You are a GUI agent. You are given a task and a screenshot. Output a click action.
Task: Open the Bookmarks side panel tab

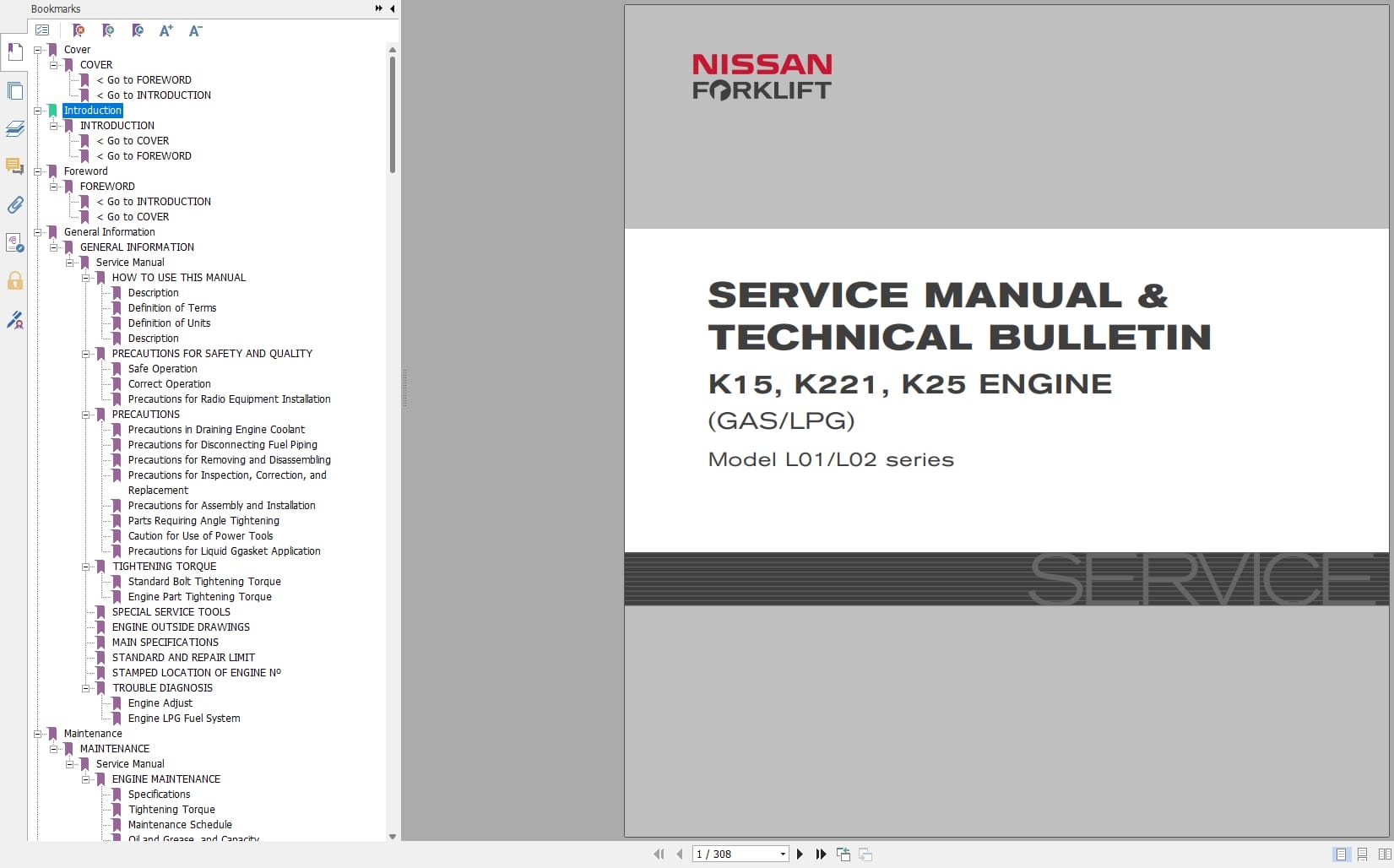point(14,52)
